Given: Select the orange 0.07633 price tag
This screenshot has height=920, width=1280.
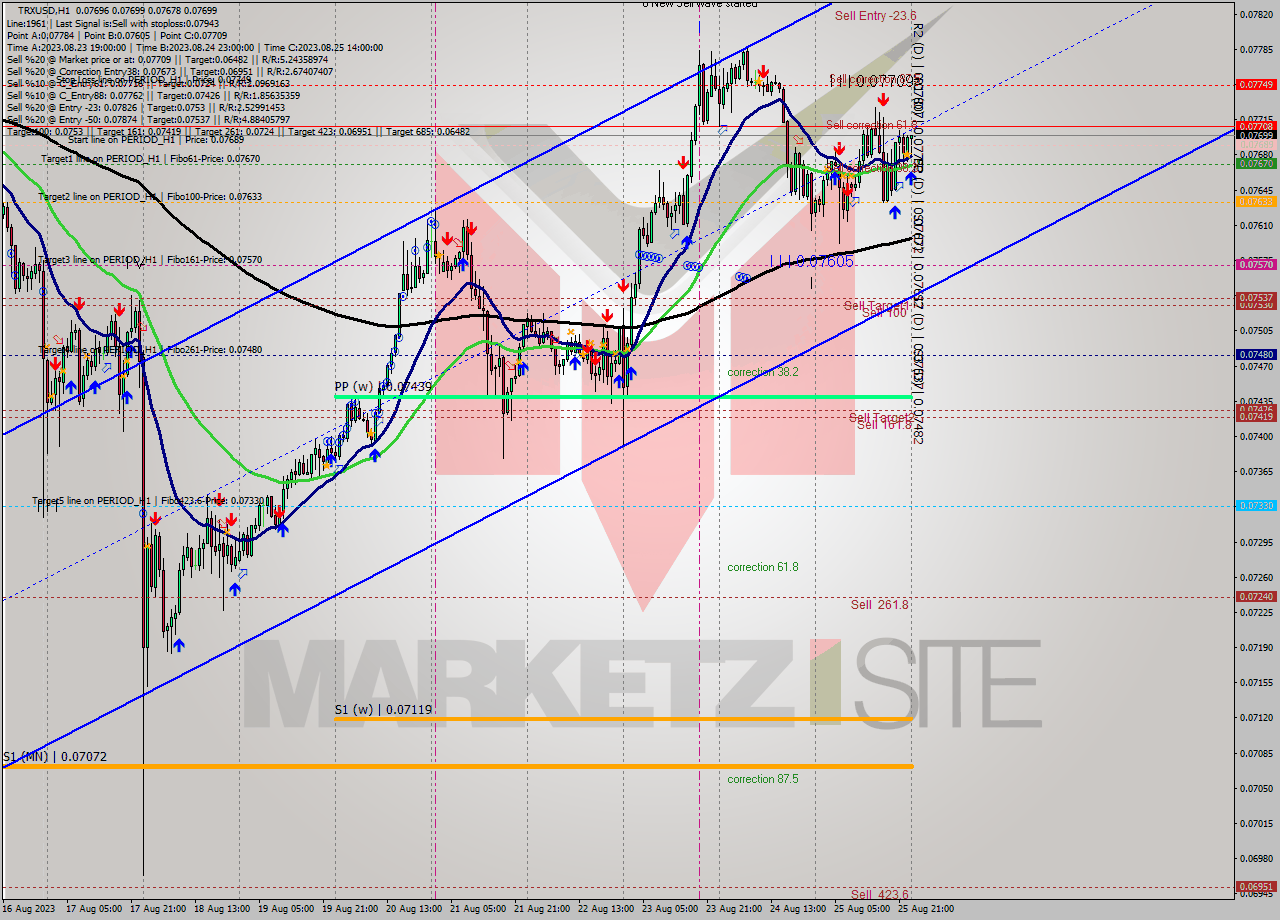Looking at the screenshot, I should point(1256,201).
